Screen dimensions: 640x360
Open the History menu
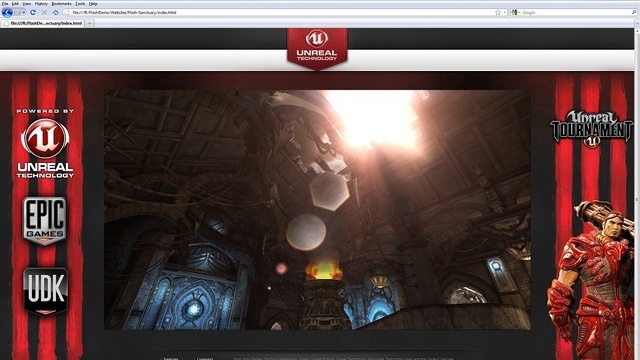[41, 3]
